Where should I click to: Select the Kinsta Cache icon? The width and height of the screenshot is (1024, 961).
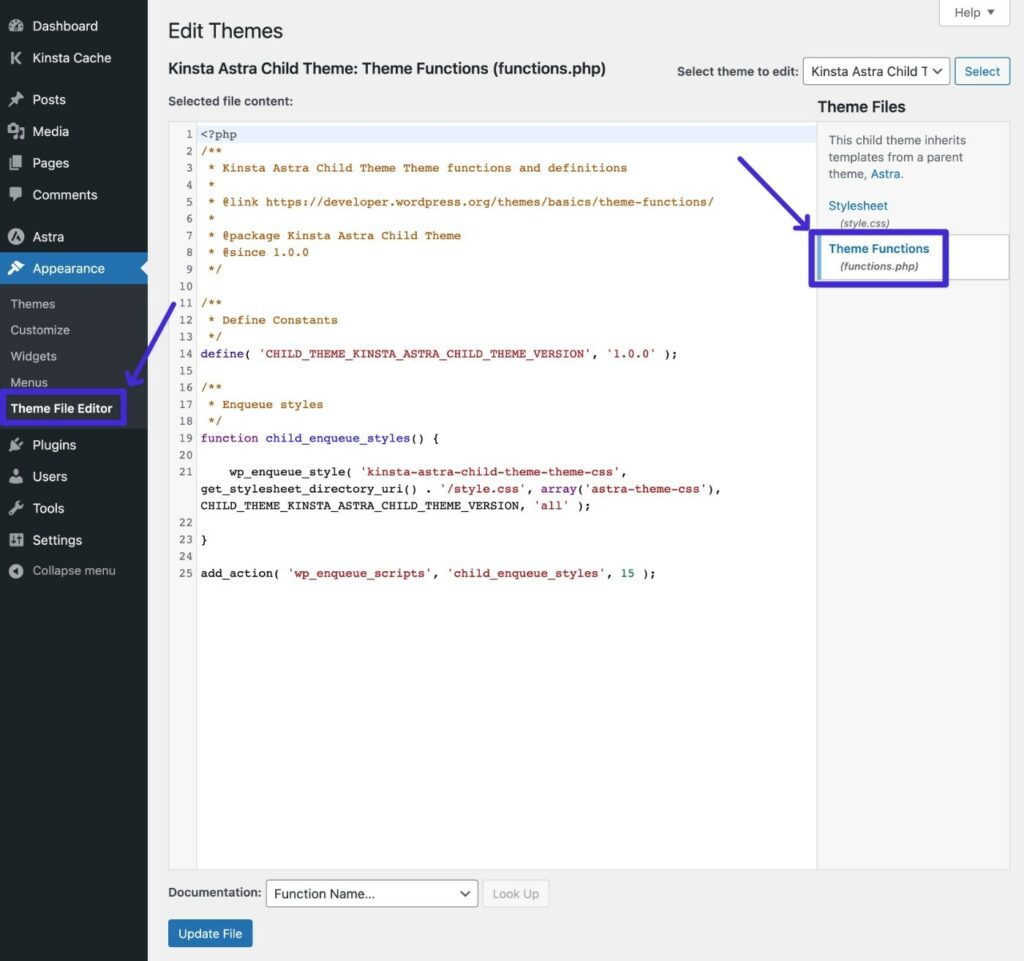(17, 58)
